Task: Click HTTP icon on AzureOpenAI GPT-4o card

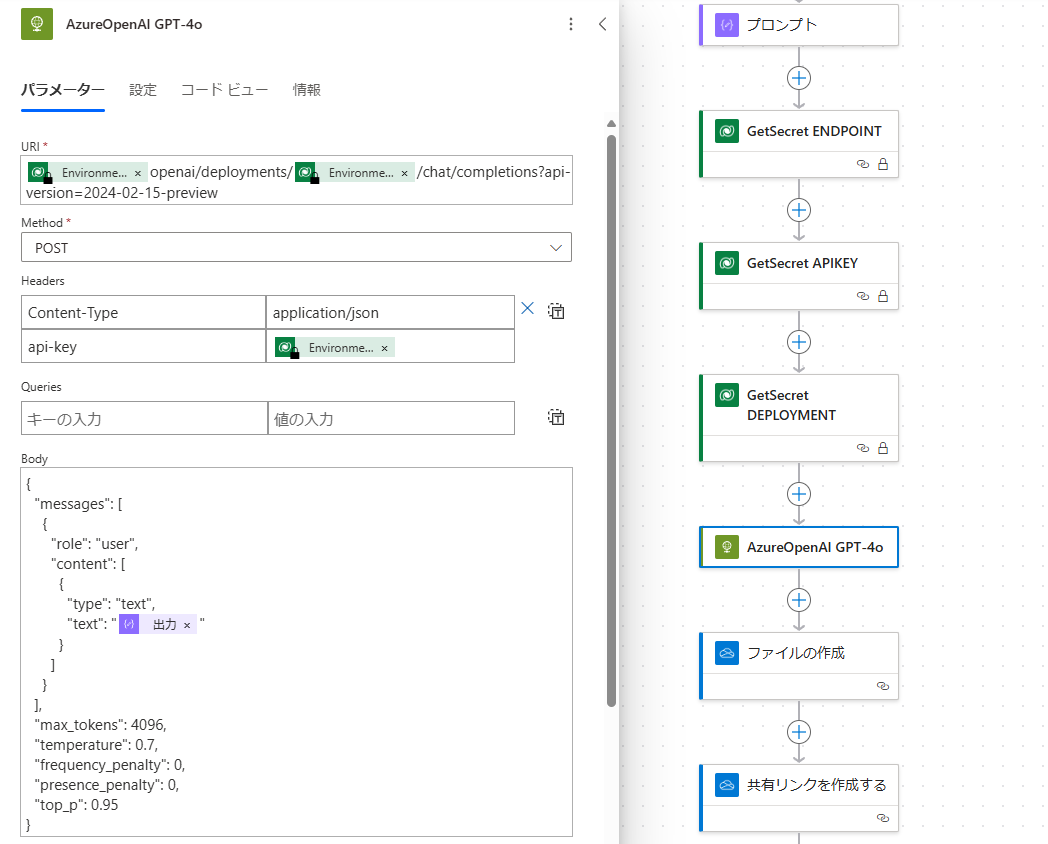Action: (727, 547)
